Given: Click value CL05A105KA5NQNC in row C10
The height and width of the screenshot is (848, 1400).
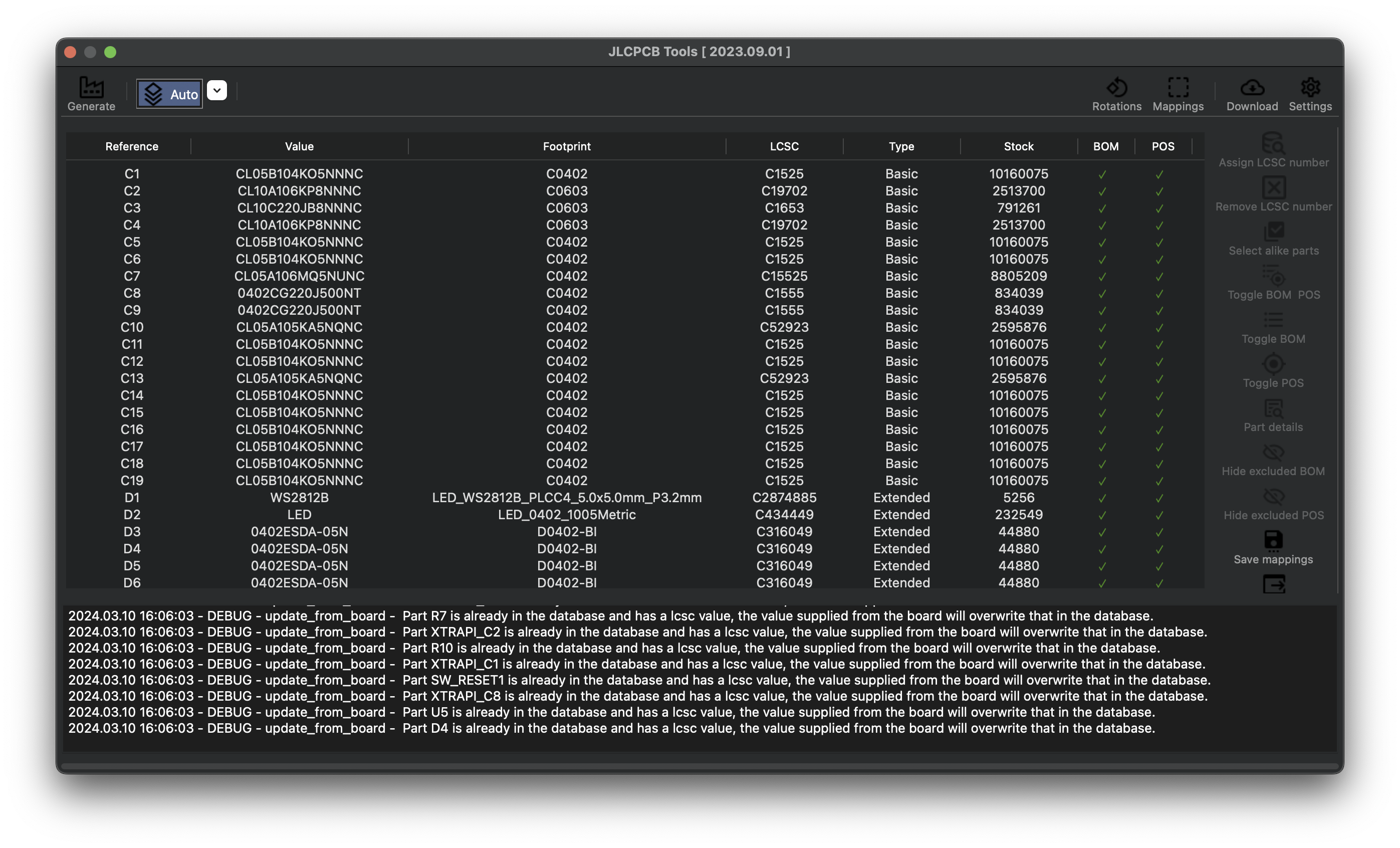Looking at the screenshot, I should tap(300, 327).
